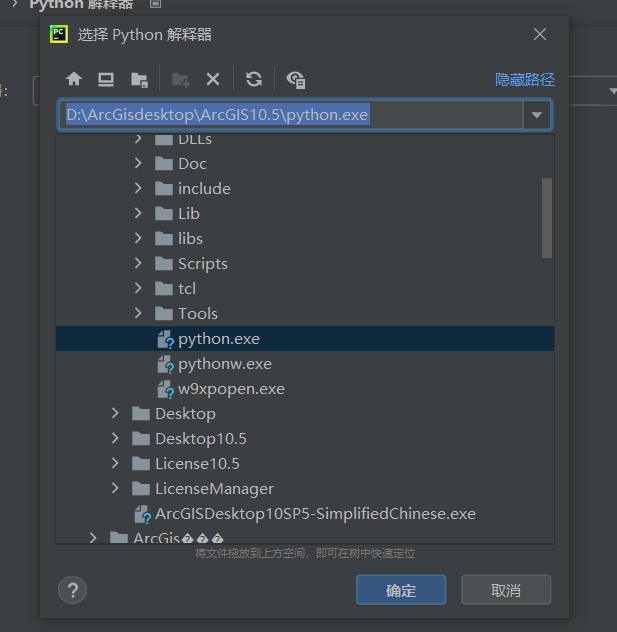Go to the project directory

(139, 79)
